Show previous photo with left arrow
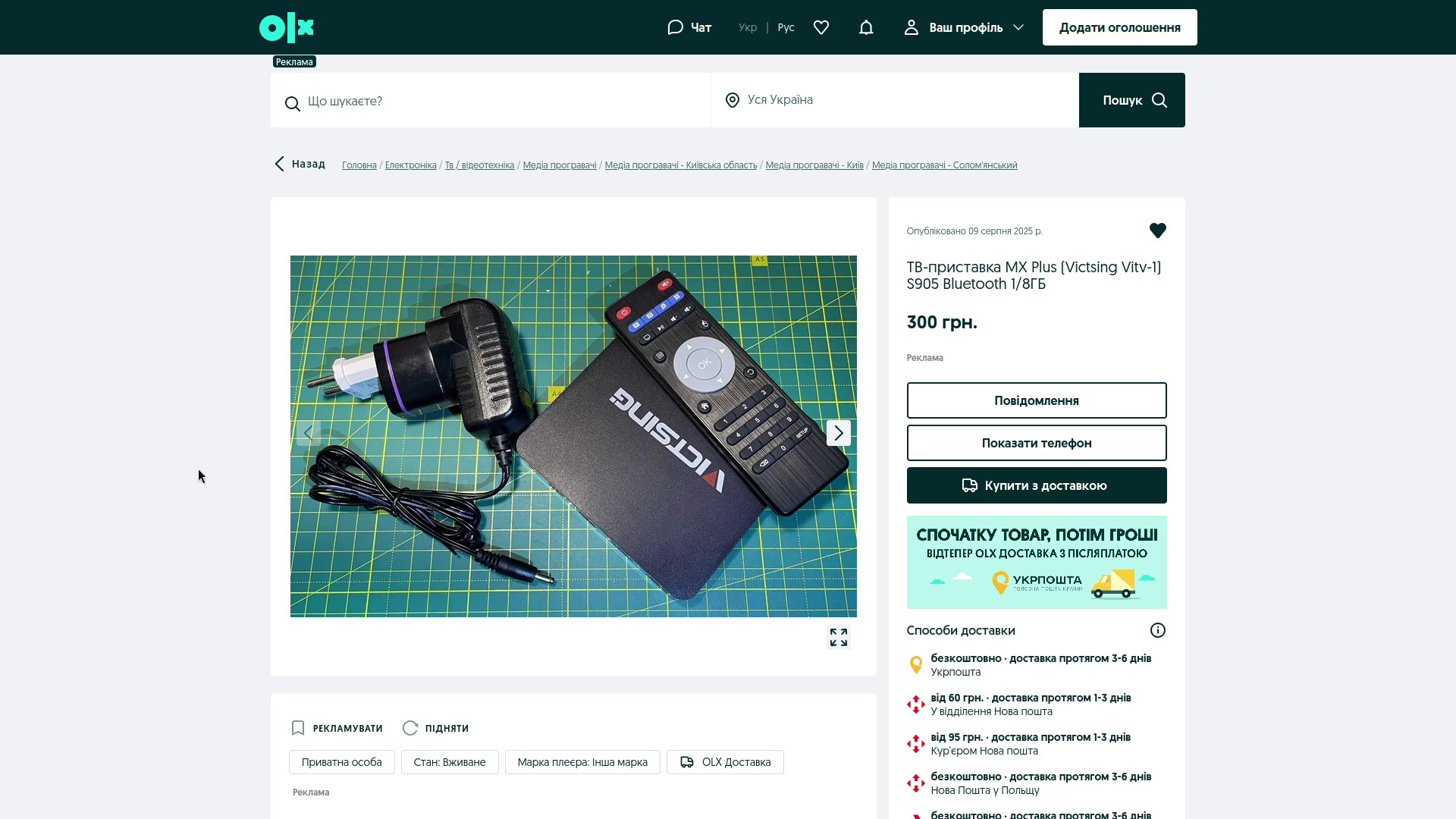Image resolution: width=1456 pixels, height=819 pixels. [309, 433]
